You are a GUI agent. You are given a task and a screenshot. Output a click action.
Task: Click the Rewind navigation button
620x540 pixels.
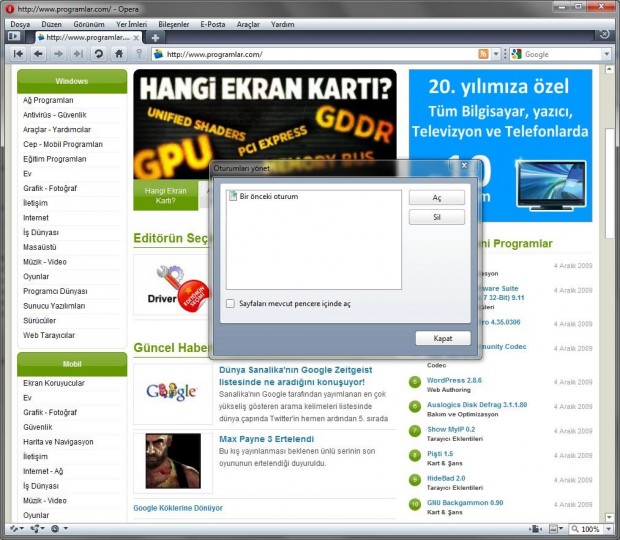(18, 54)
